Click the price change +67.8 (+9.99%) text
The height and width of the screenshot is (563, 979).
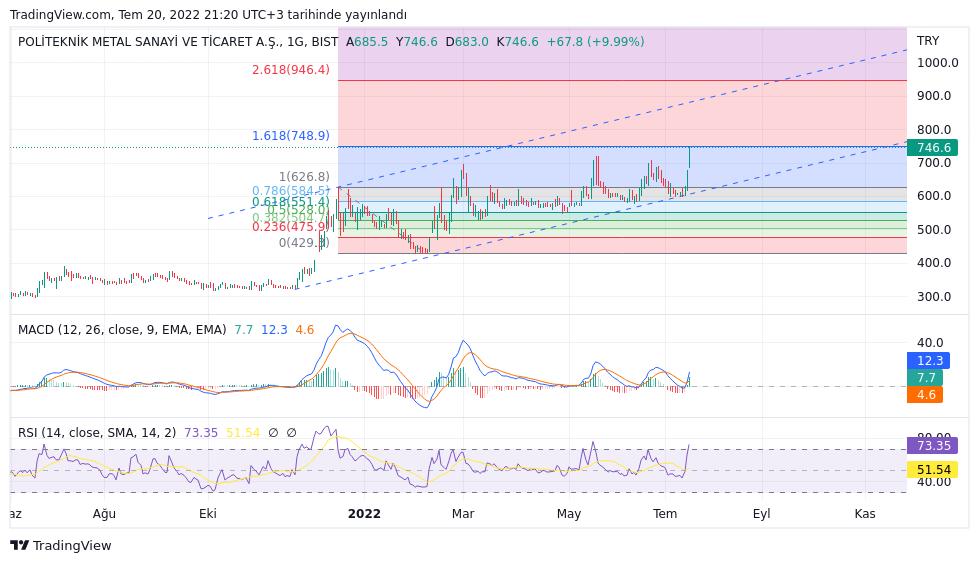(x=596, y=42)
